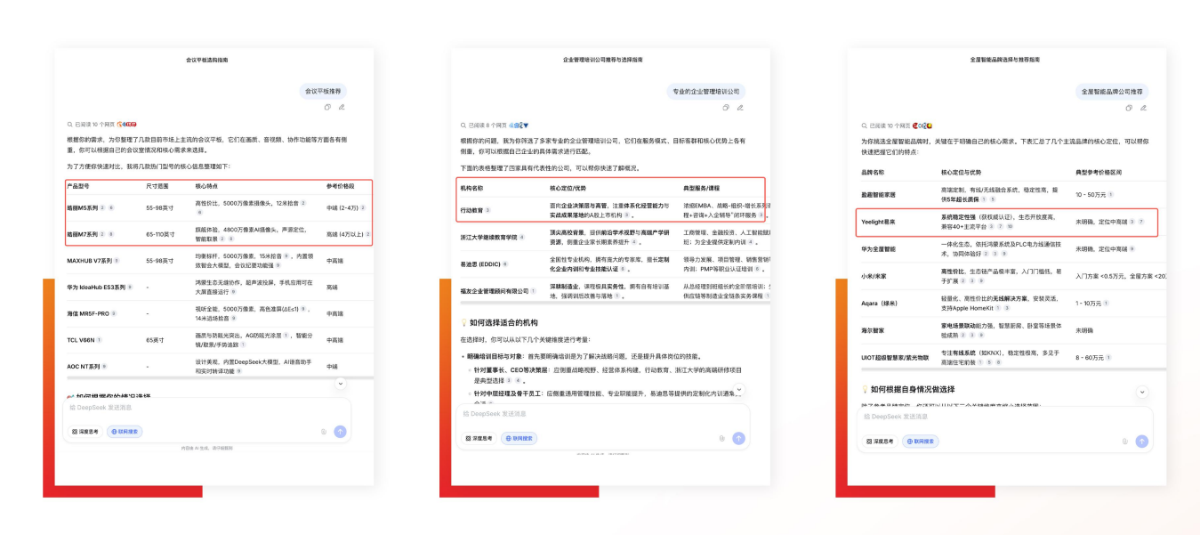Attach a file in the right chat input

coord(1125,440)
